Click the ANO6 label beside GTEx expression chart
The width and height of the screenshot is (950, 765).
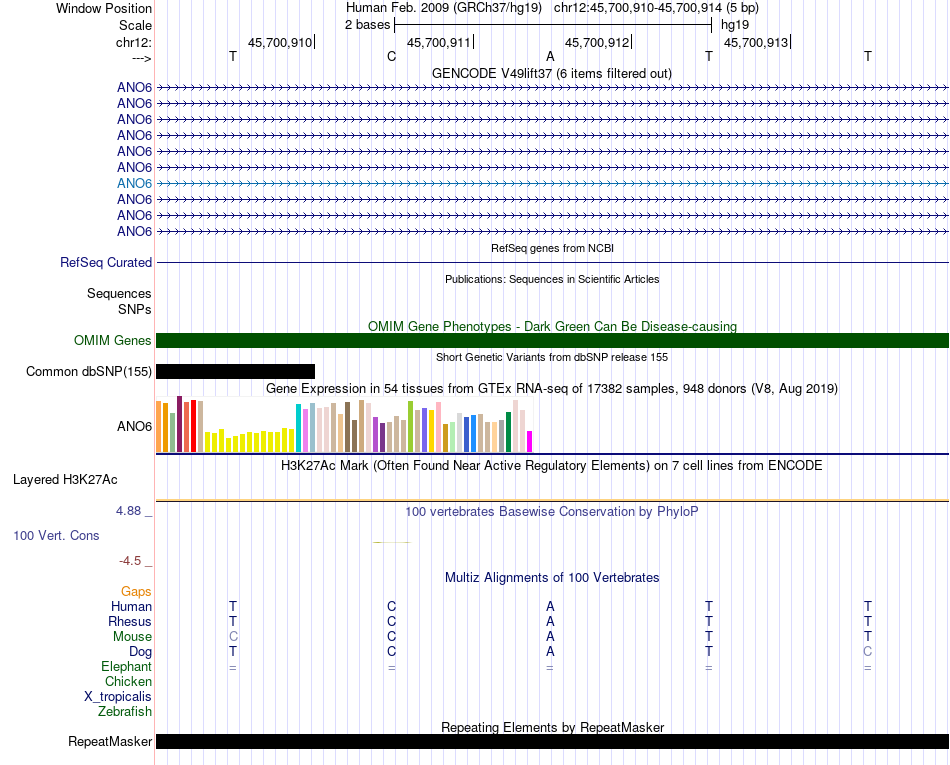click(x=135, y=426)
